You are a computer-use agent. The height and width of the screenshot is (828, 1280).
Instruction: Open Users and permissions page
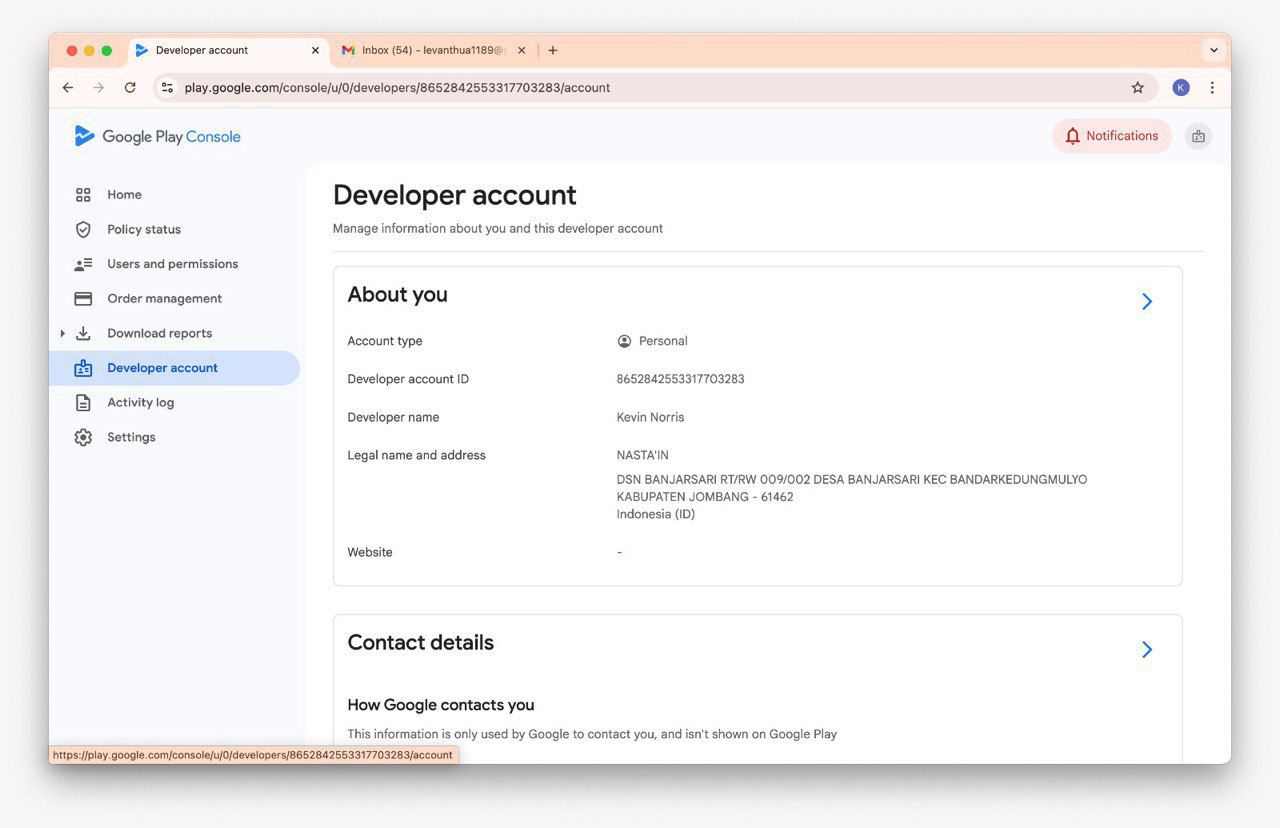(173, 264)
